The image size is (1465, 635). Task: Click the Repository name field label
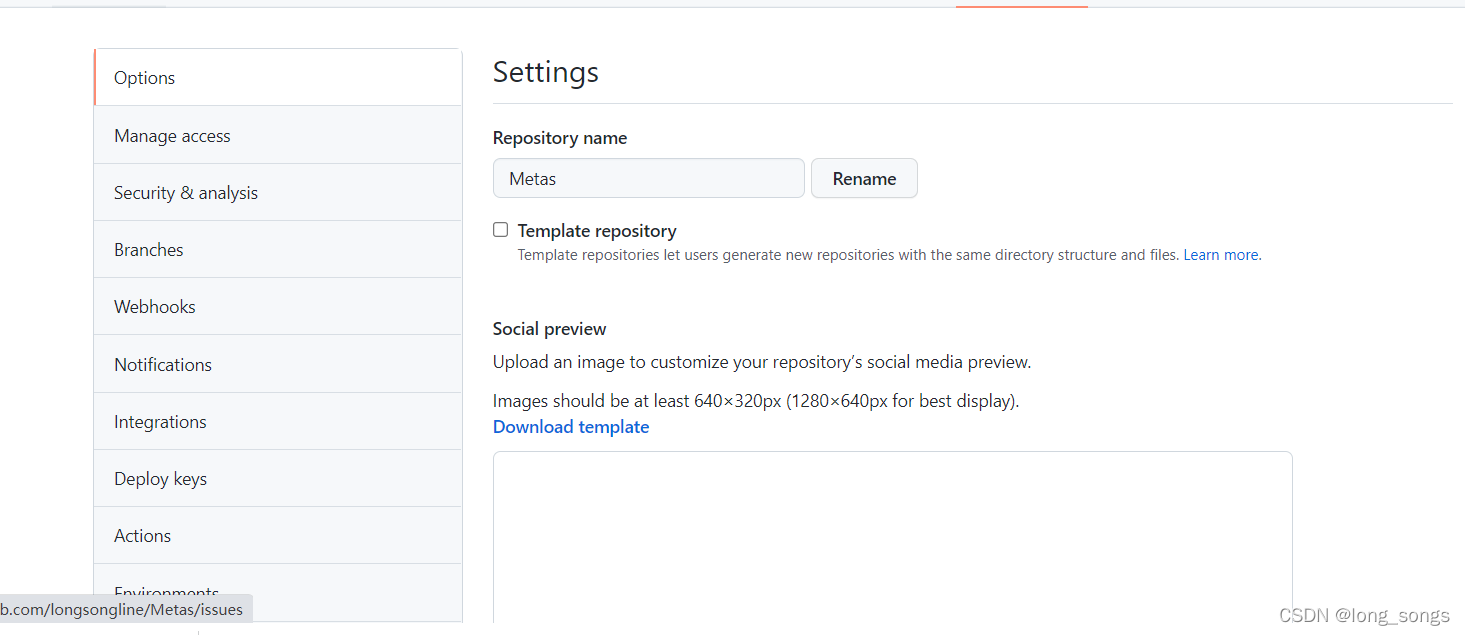[560, 138]
